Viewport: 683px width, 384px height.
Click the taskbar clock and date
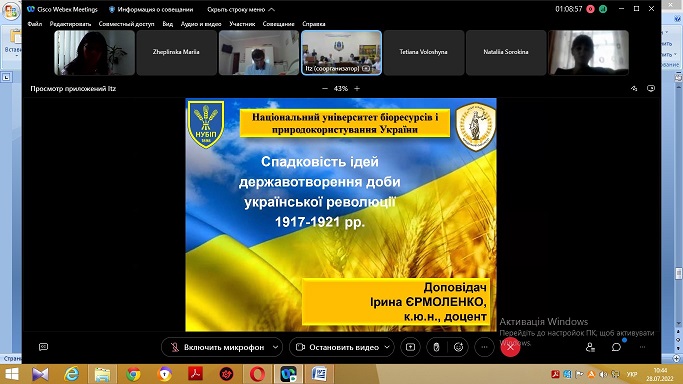(x=661, y=374)
